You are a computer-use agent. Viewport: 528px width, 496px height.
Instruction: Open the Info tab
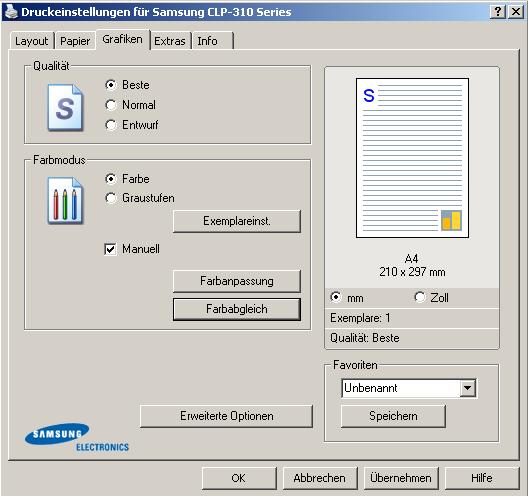click(x=212, y=41)
